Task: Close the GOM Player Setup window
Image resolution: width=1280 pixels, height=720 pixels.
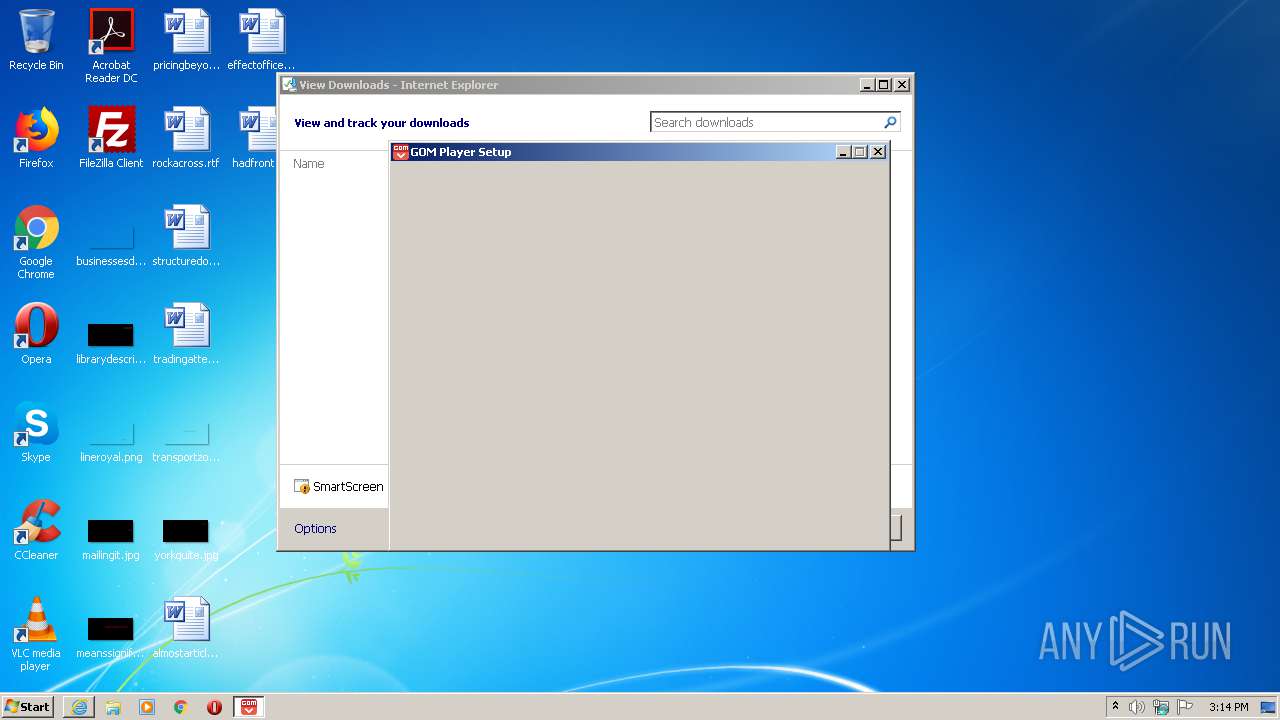Action: tap(878, 152)
